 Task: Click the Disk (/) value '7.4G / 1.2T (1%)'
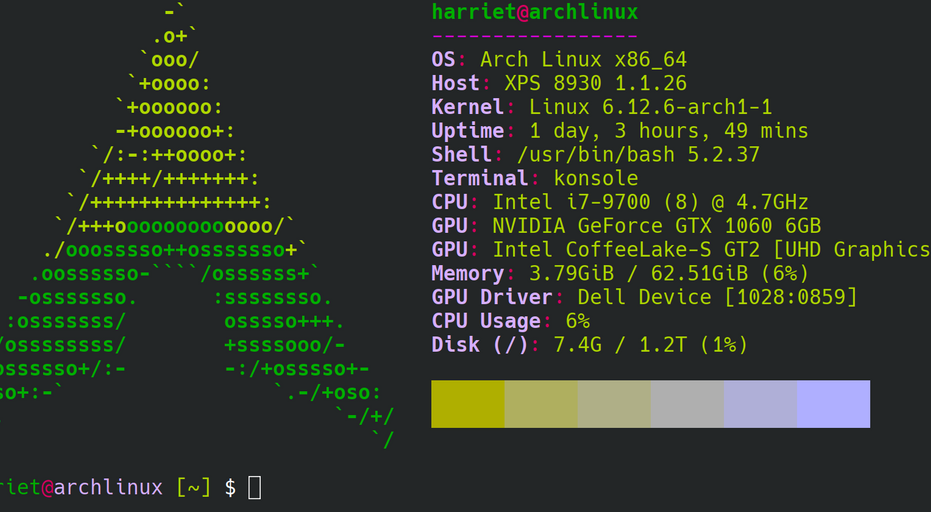(650, 345)
